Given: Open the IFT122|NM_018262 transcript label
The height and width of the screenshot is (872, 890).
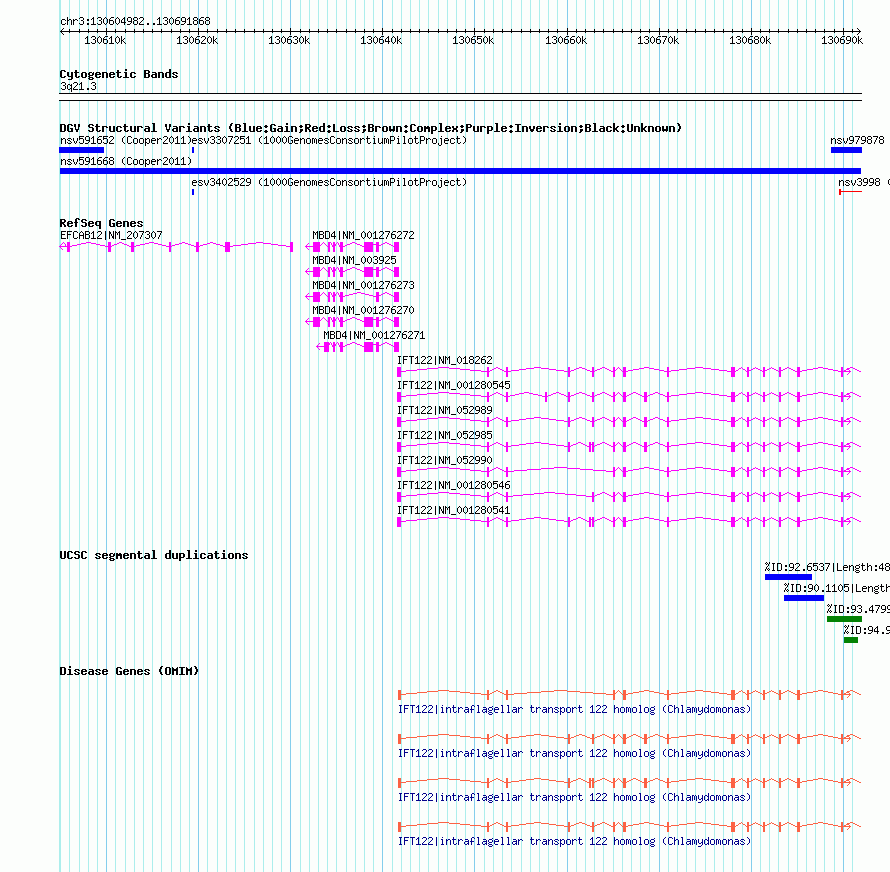Looking at the screenshot, I should pos(445,360).
